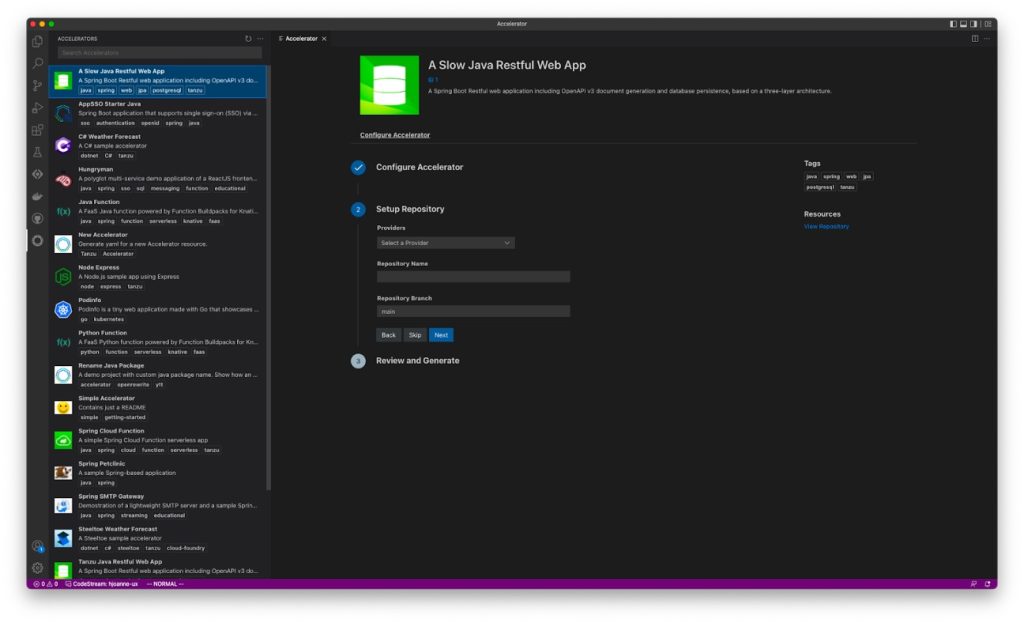The height and width of the screenshot is (623, 1024).
Task: Open the Extensions view
Action: (x=37, y=130)
